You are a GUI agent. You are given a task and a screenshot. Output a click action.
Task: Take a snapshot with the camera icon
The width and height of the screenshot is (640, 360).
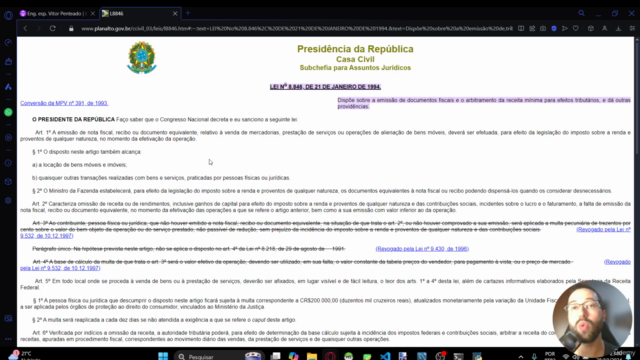pos(543,29)
